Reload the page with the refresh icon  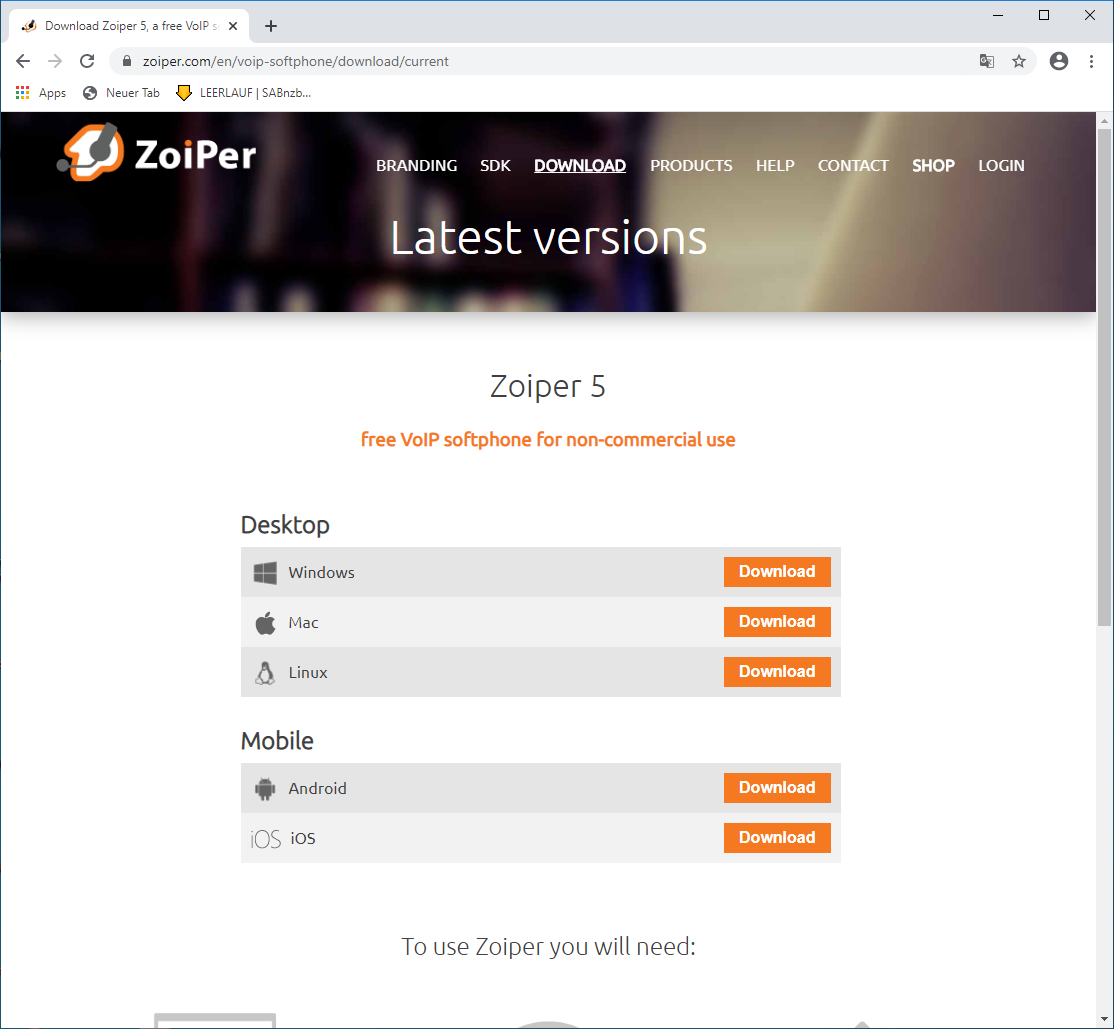(87, 61)
